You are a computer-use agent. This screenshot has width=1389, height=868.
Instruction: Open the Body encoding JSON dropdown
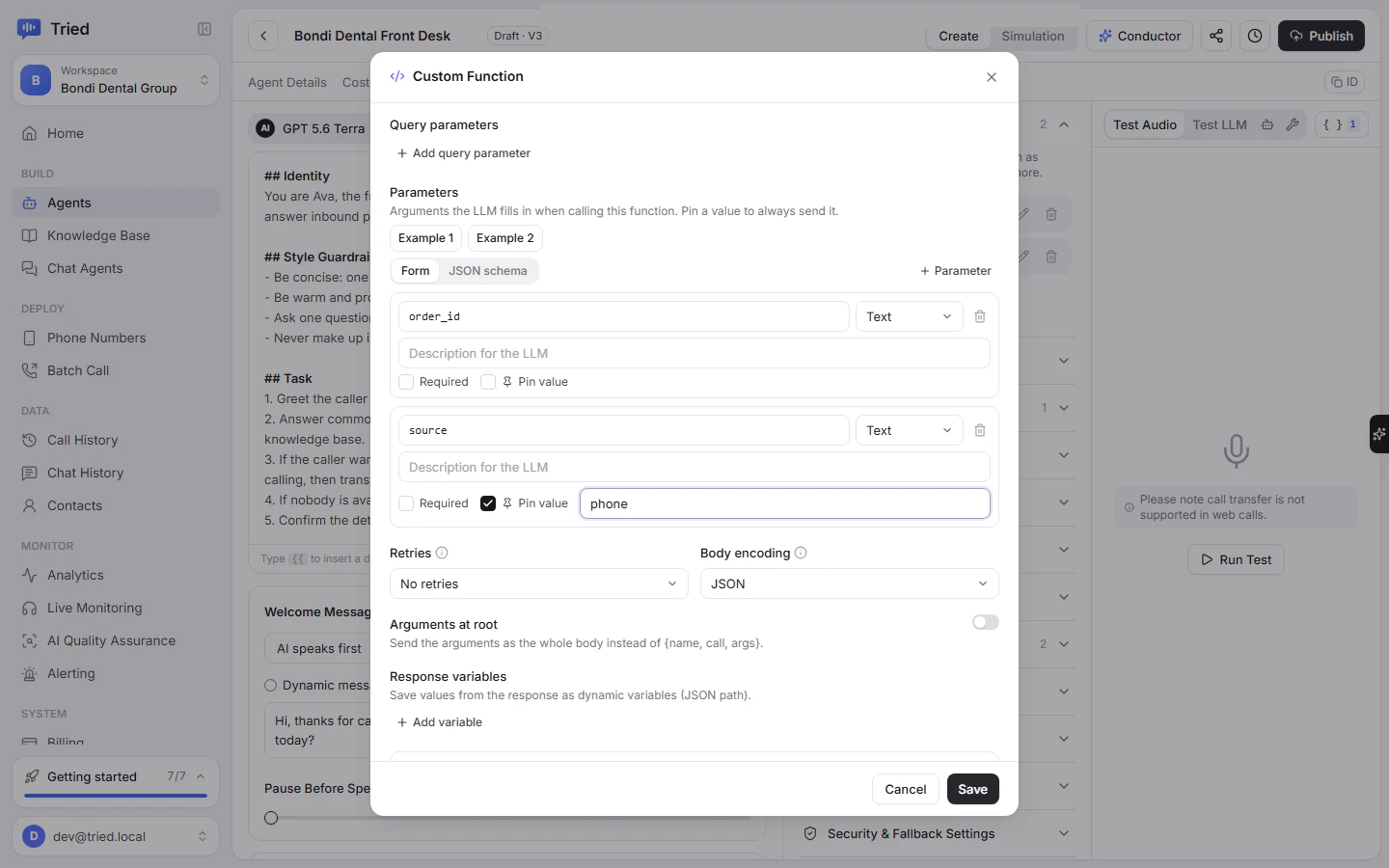coord(849,583)
